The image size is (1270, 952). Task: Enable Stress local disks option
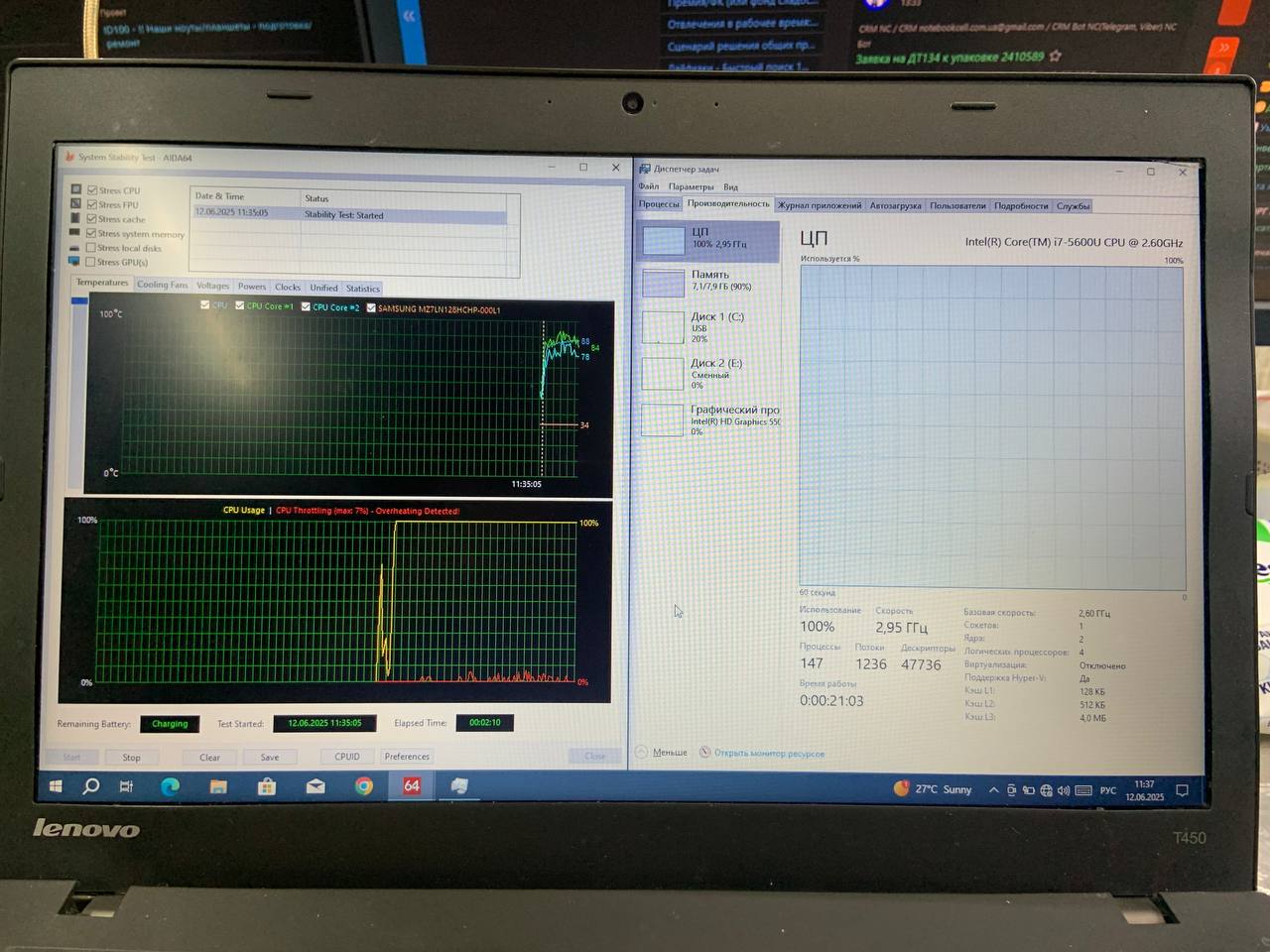(91, 248)
